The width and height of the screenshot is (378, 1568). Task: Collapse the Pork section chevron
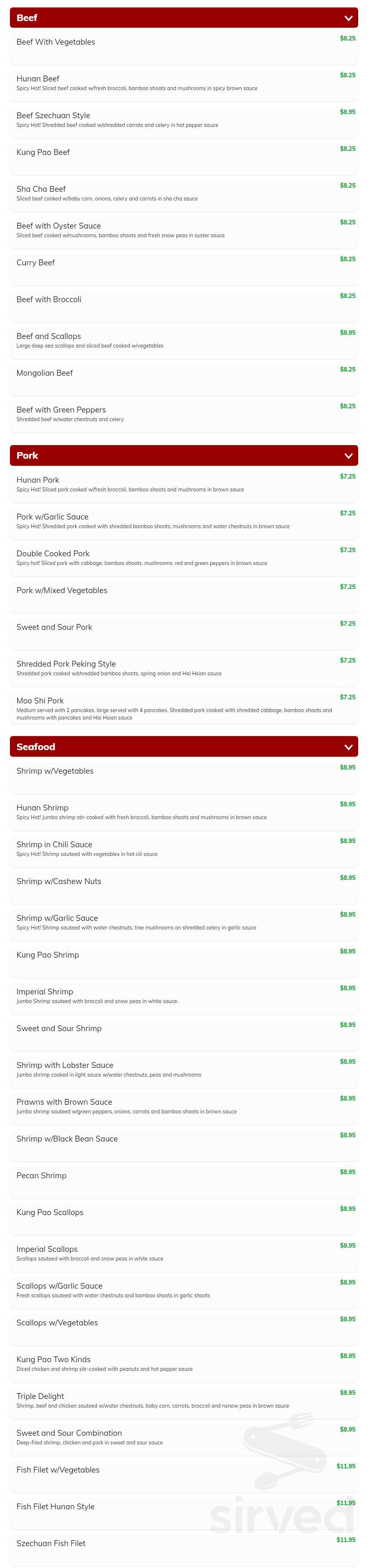click(348, 455)
